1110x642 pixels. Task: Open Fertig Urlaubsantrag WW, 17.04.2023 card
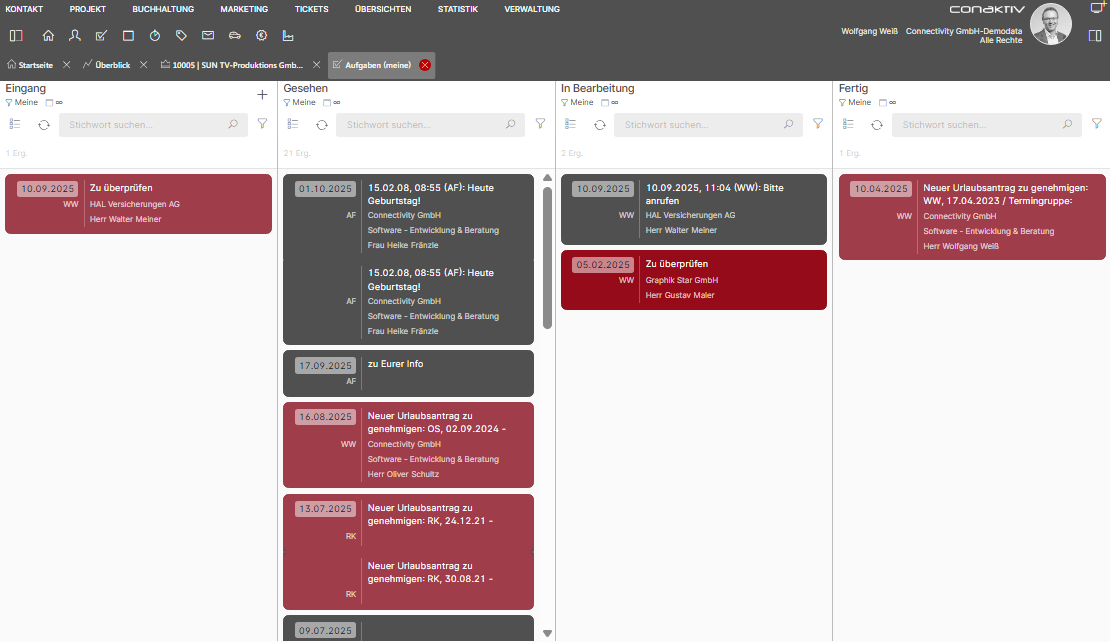pyautogui.click(x=972, y=217)
